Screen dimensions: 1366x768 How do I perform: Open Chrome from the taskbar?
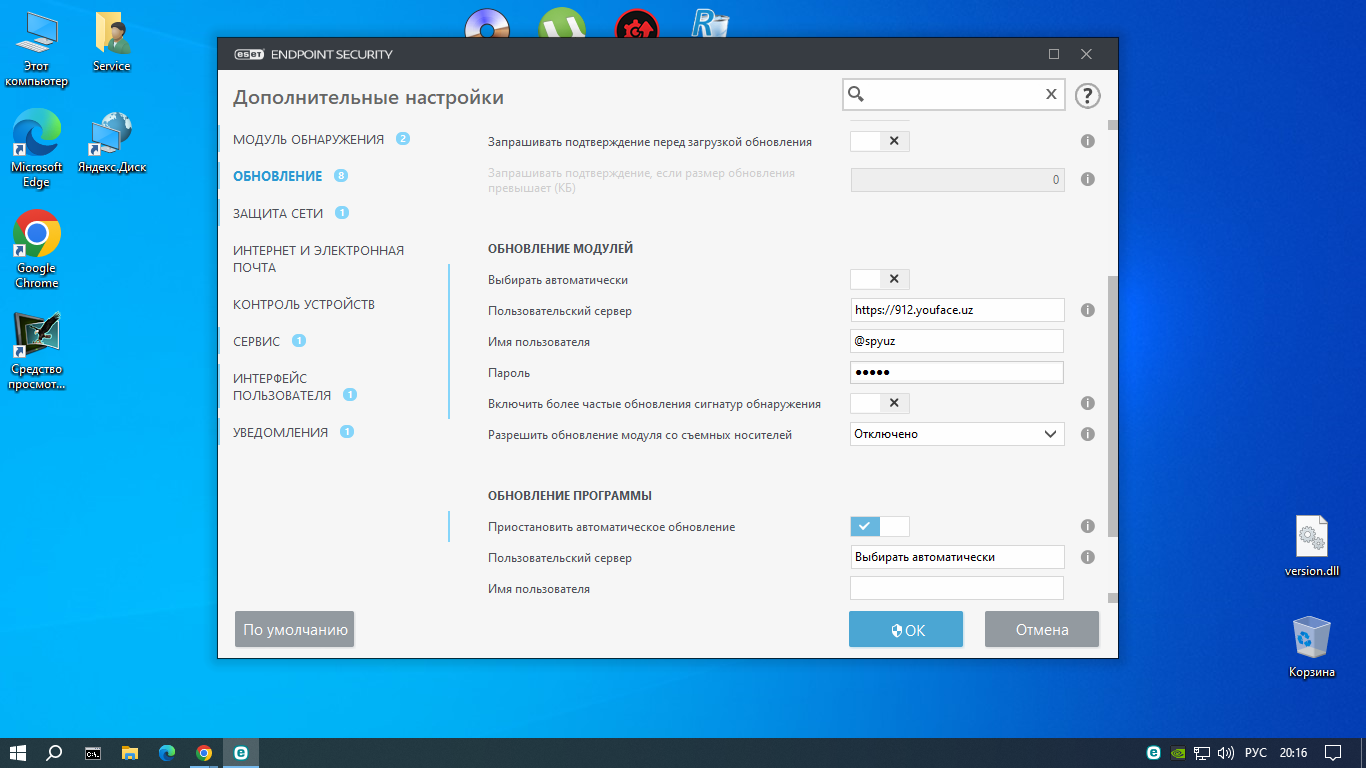pyautogui.click(x=204, y=753)
